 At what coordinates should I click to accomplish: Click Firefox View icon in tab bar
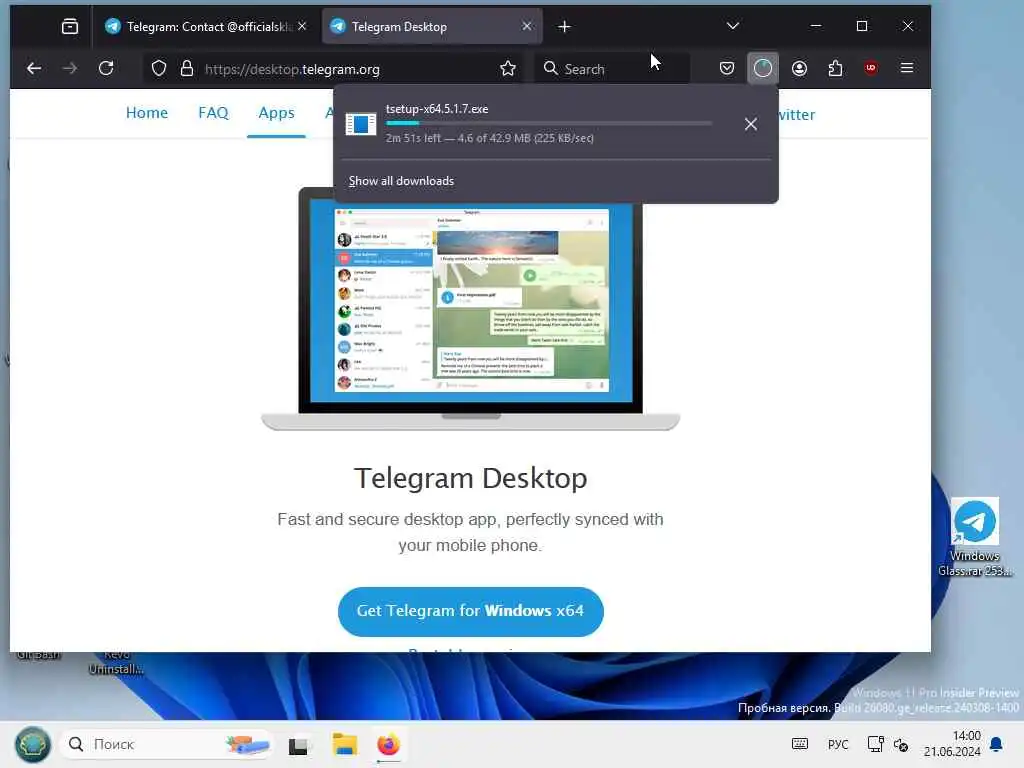[x=70, y=26]
